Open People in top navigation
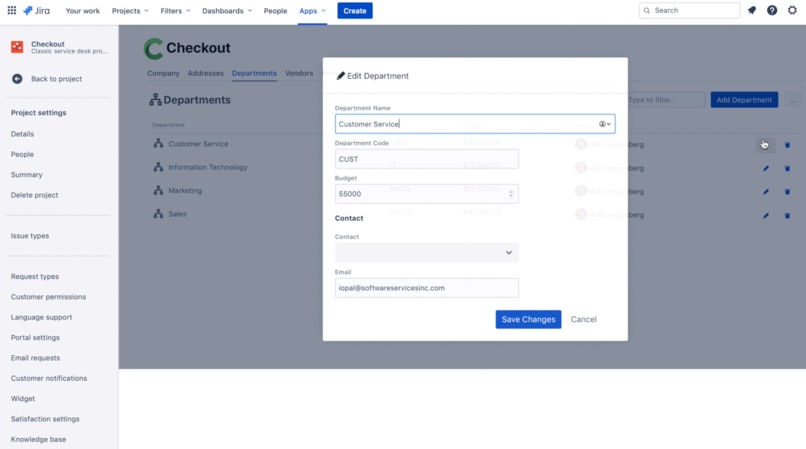 tap(275, 10)
